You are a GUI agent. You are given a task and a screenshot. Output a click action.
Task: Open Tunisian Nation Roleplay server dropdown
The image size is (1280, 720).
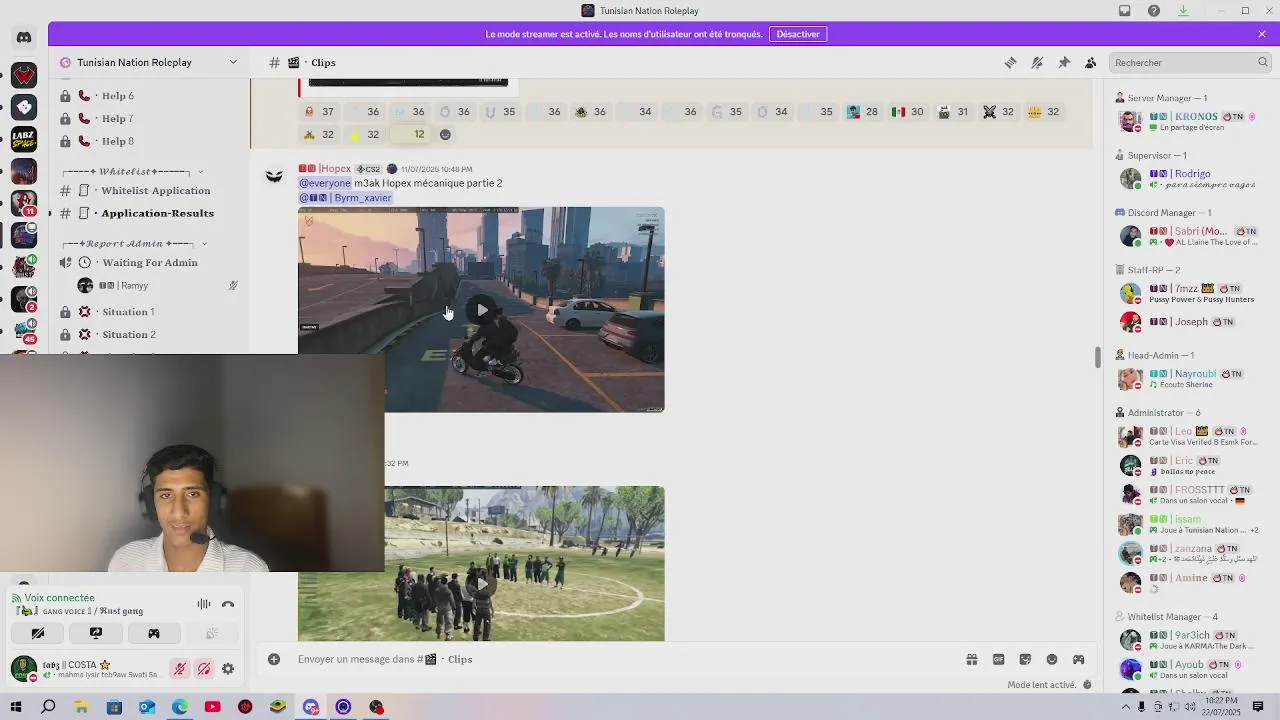point(150,62)
